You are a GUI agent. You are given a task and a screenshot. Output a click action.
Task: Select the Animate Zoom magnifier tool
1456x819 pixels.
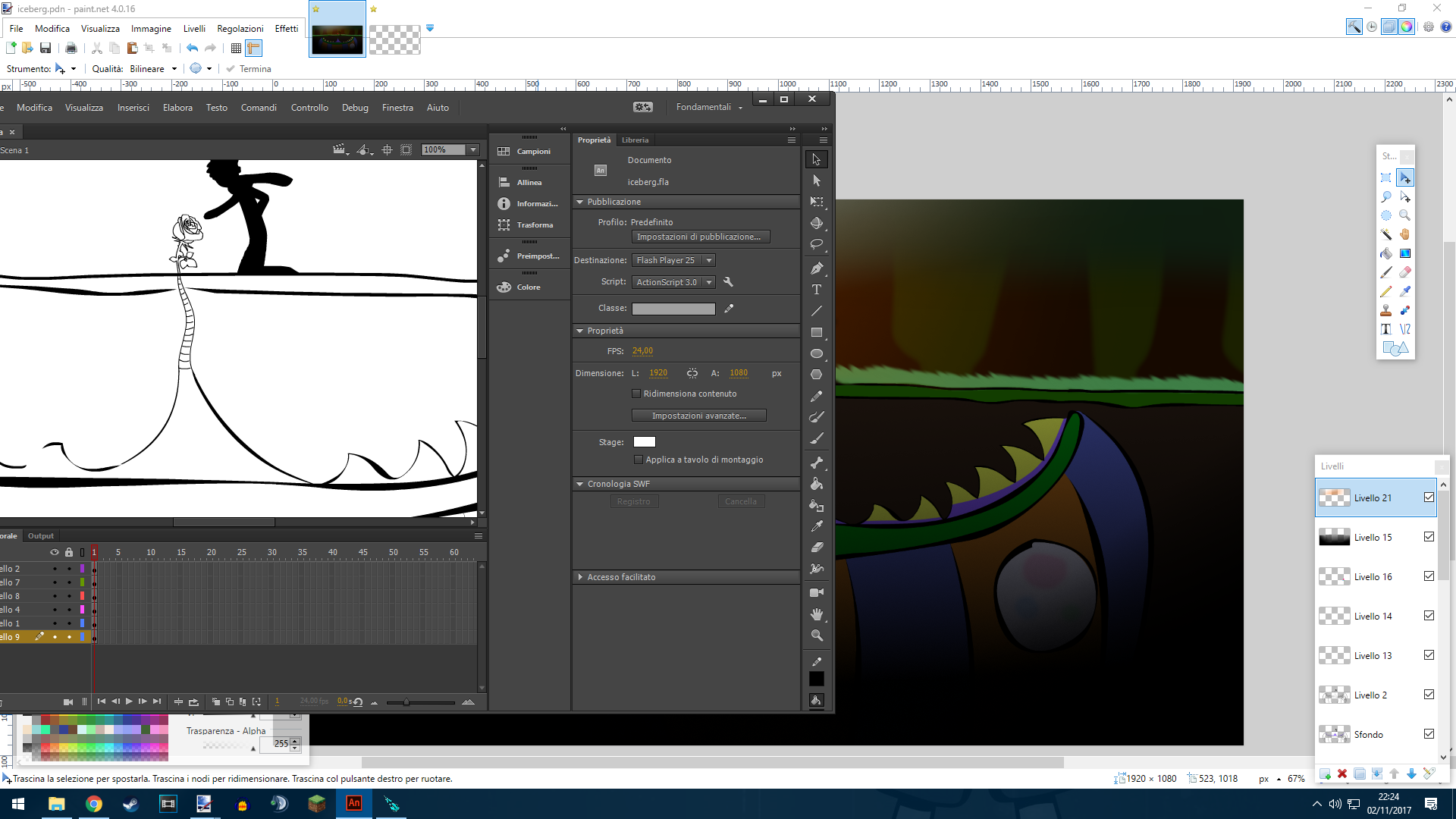pyautogui.click(x=817, y=635)
